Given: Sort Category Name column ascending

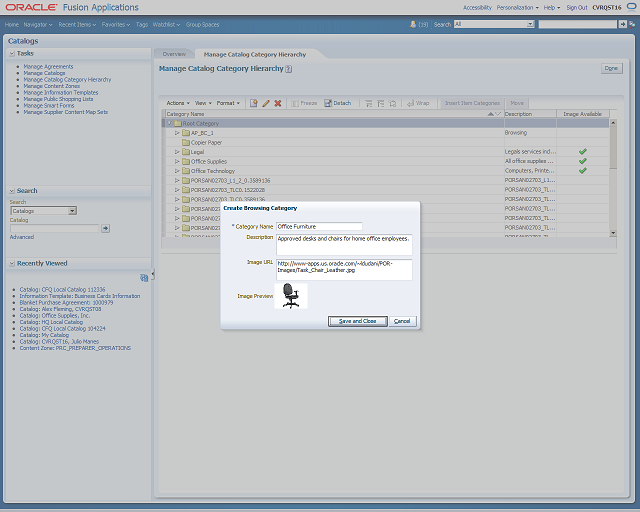Looking at the screenshot, I should click(x=491, y=114).
